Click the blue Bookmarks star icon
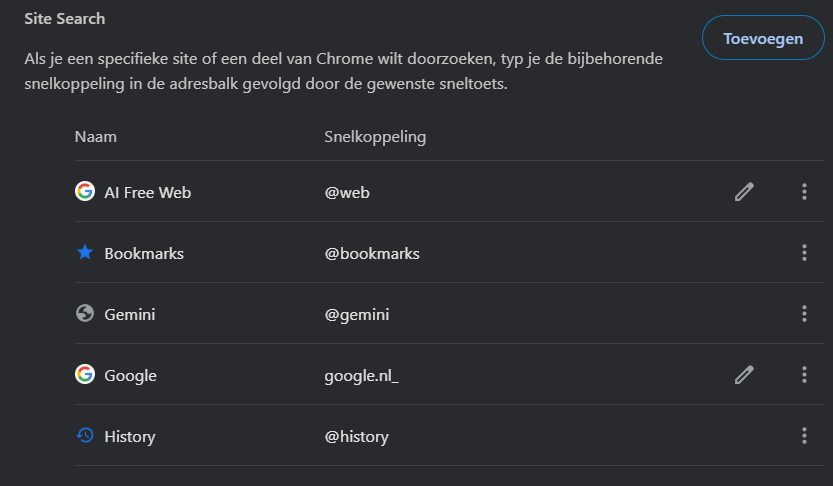This screenshot has width=833, height=486. coord(85,252)
